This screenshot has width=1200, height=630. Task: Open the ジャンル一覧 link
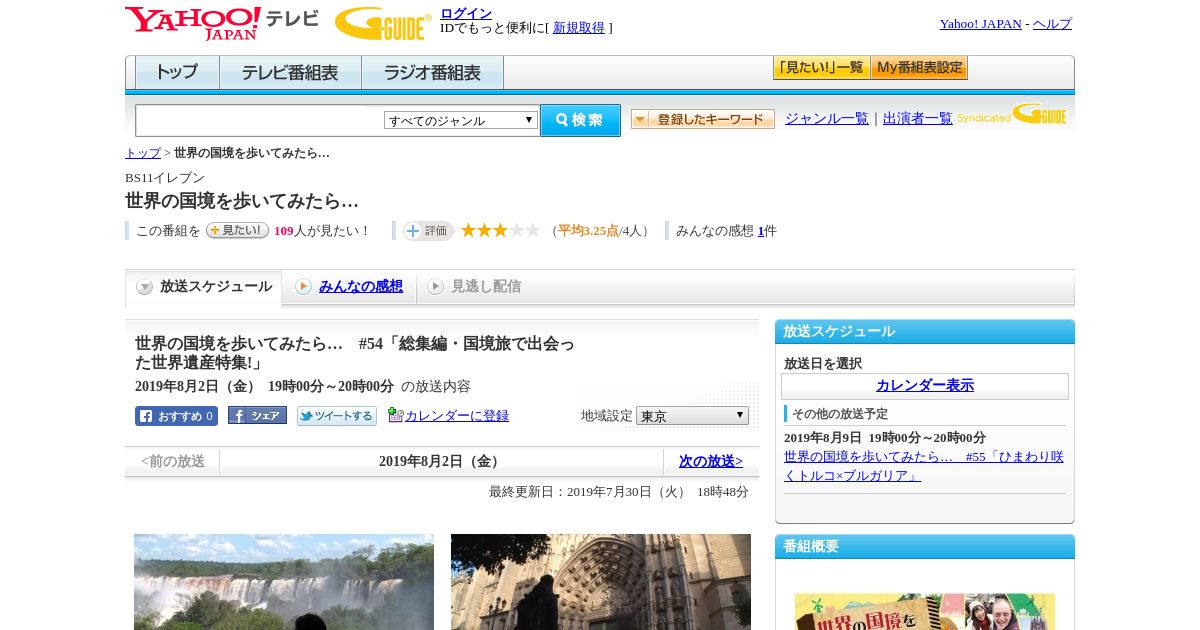827,118
